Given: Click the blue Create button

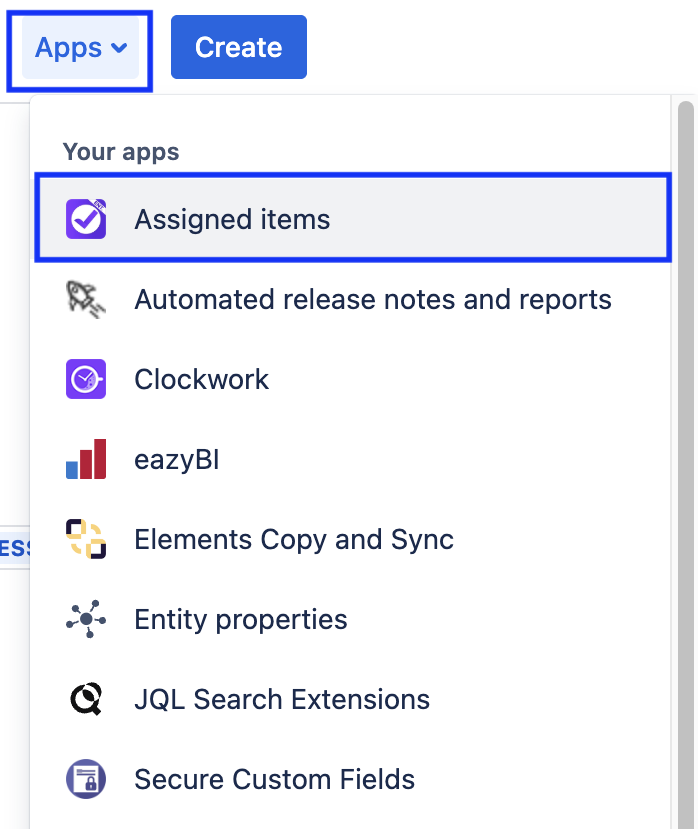Looking at the screenshot, I should pyautogui.click(x=238, y=47).
